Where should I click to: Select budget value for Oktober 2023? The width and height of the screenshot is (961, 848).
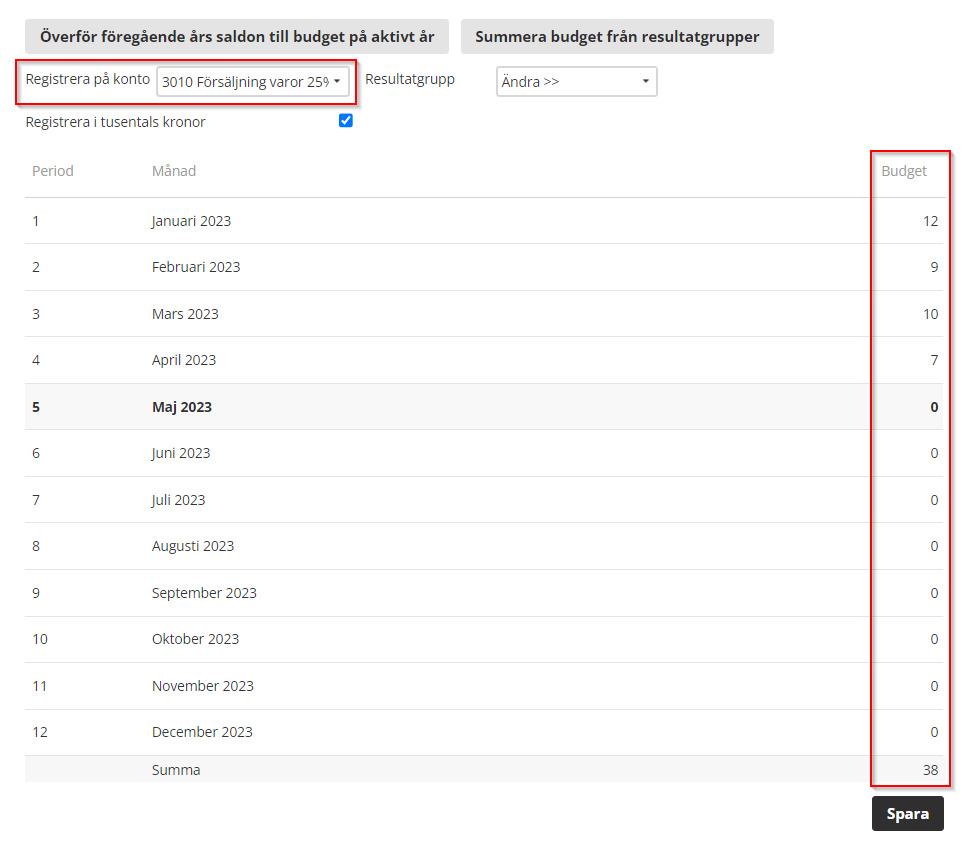click(934, 639)
